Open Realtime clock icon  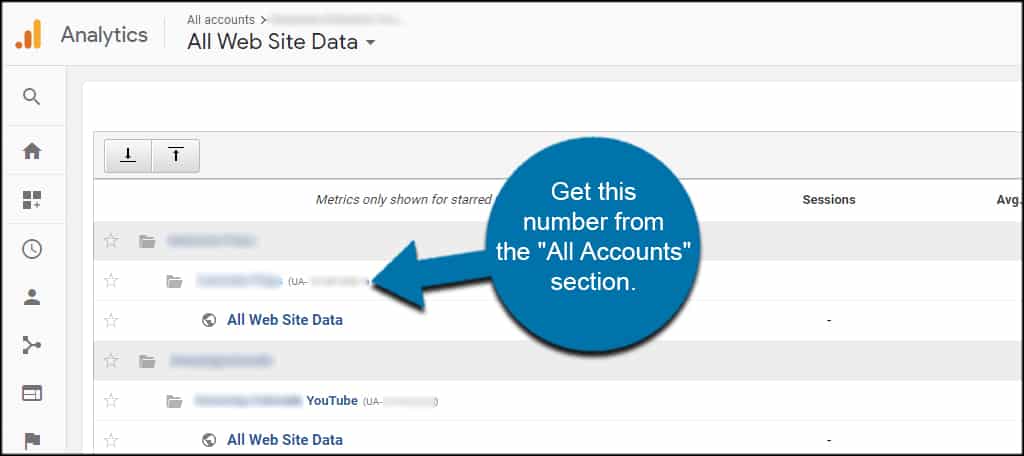[x=31, y=249]
